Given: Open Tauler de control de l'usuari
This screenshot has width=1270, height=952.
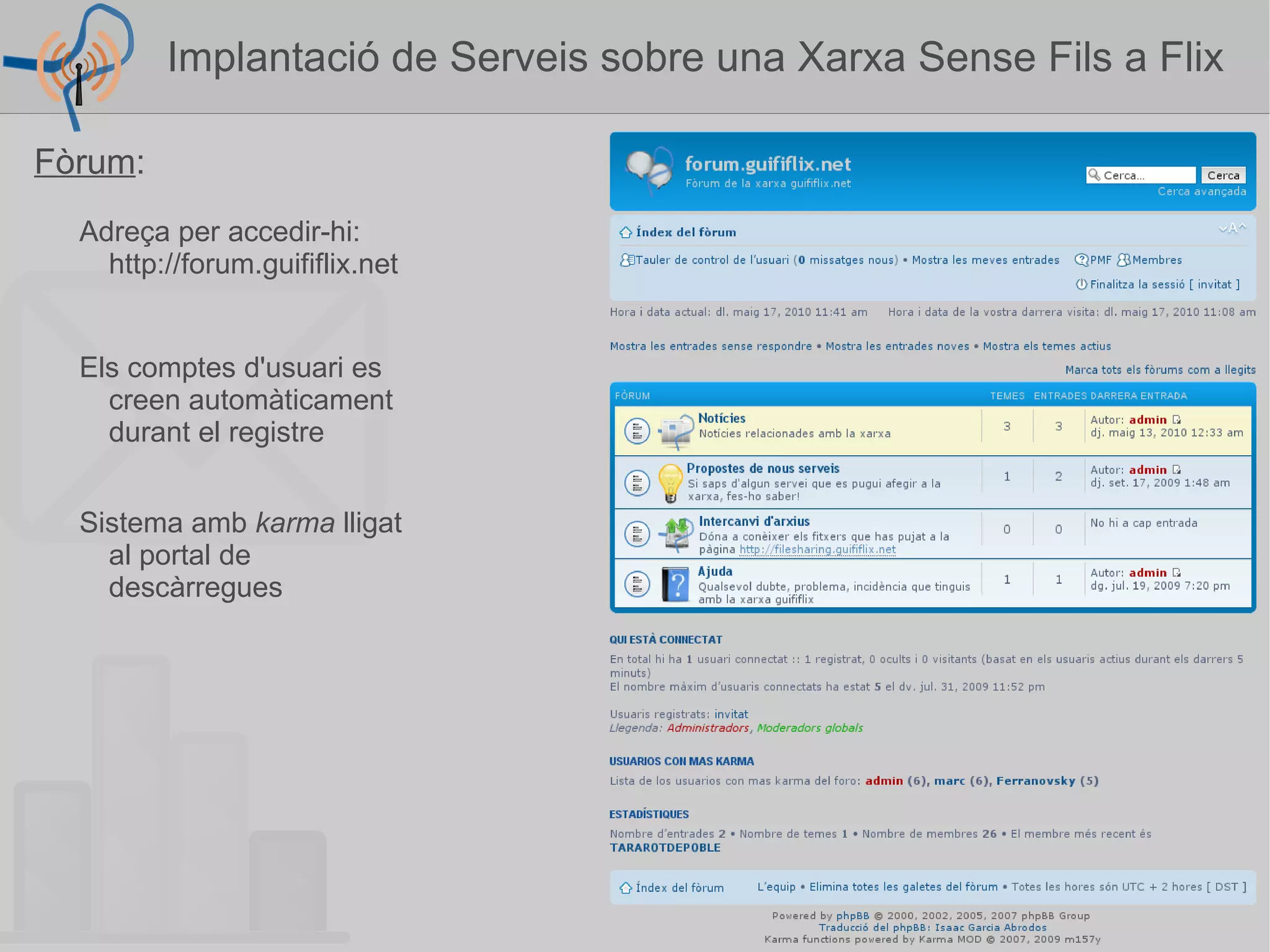Looking at the screenshot, I should [x=712, y=260].
